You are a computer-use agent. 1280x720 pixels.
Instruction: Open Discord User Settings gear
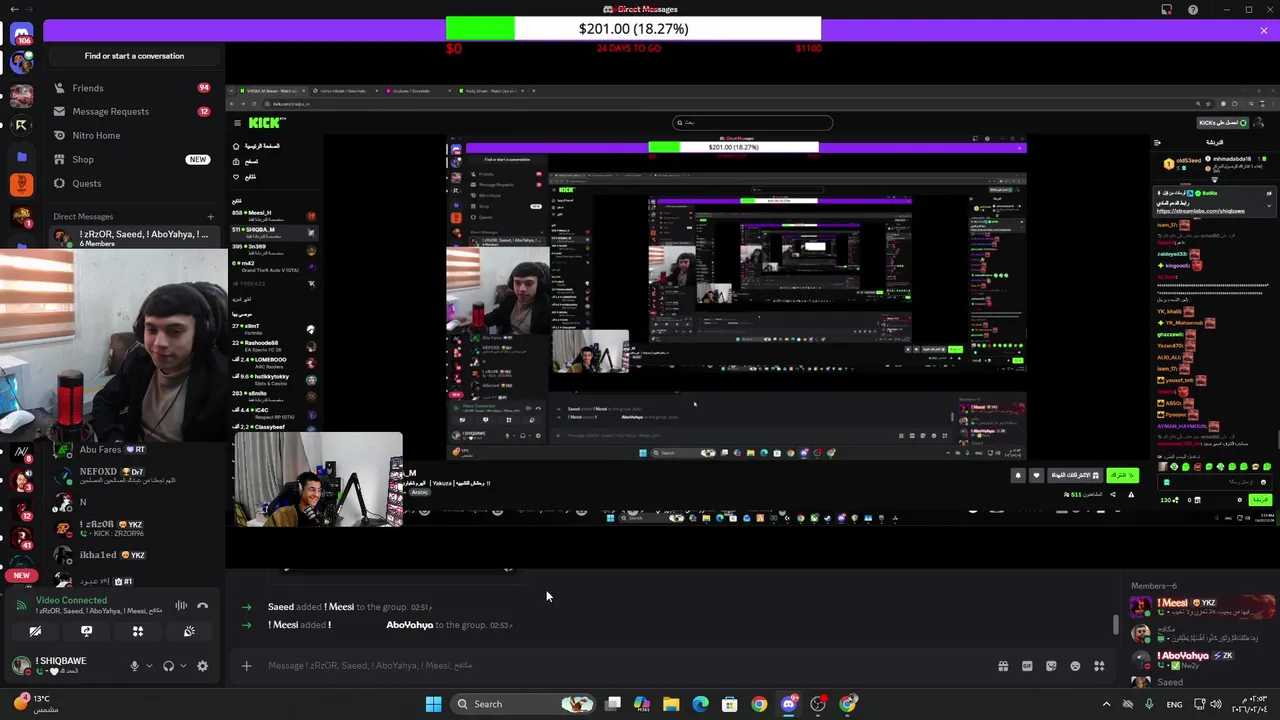point(202,666)
